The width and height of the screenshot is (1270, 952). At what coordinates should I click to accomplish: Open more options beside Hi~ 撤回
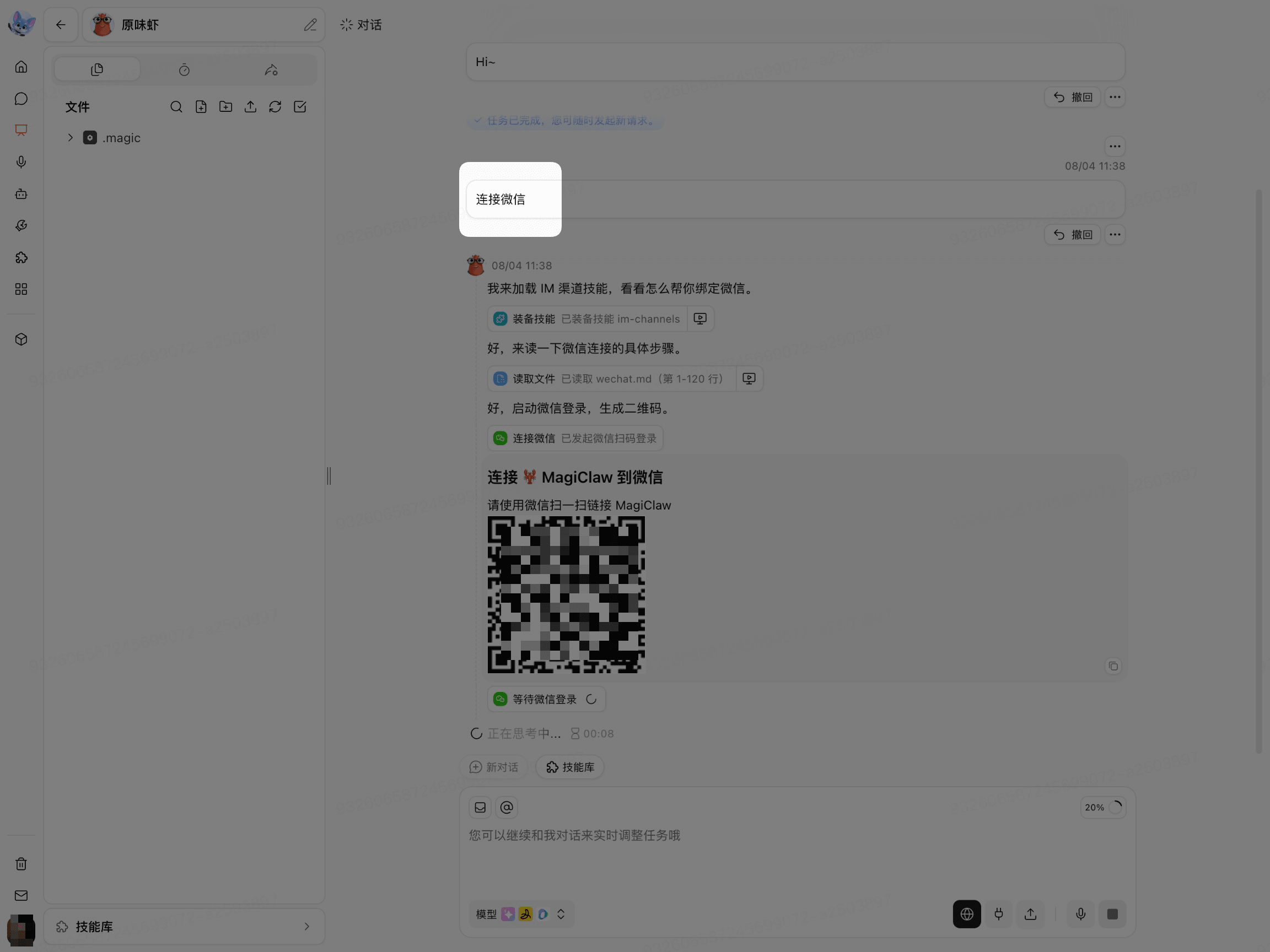[1115, 97]
